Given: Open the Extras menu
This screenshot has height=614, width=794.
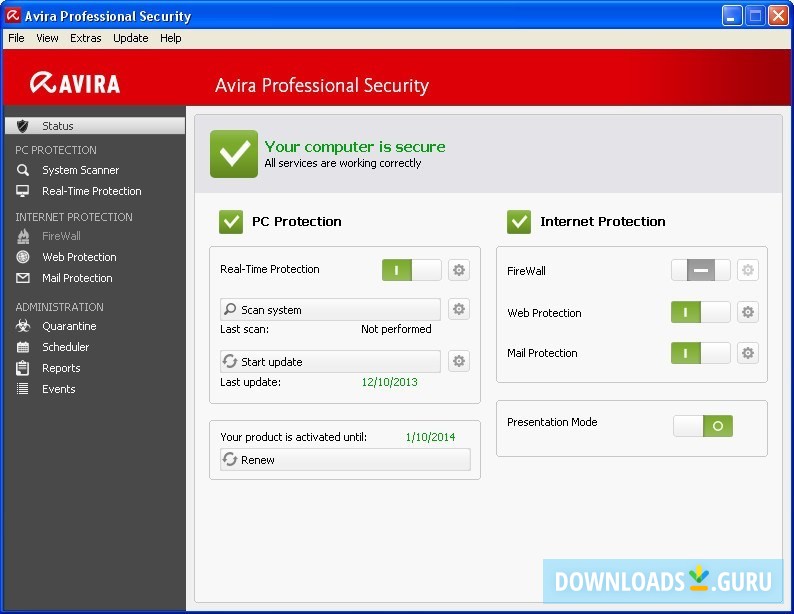Looking at the screenshot, I should 86,38.
